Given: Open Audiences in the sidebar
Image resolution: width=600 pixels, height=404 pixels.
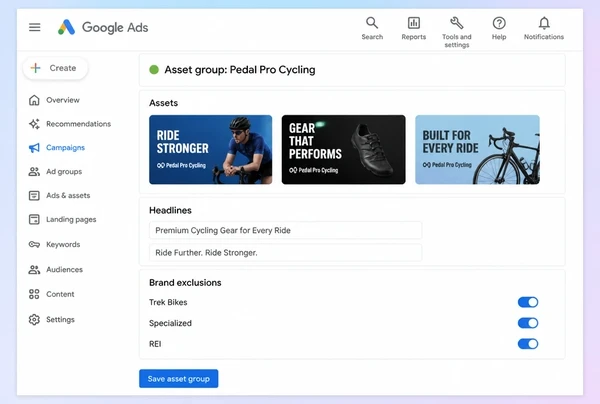Looking at the screenshot, I should pos(64,269).
